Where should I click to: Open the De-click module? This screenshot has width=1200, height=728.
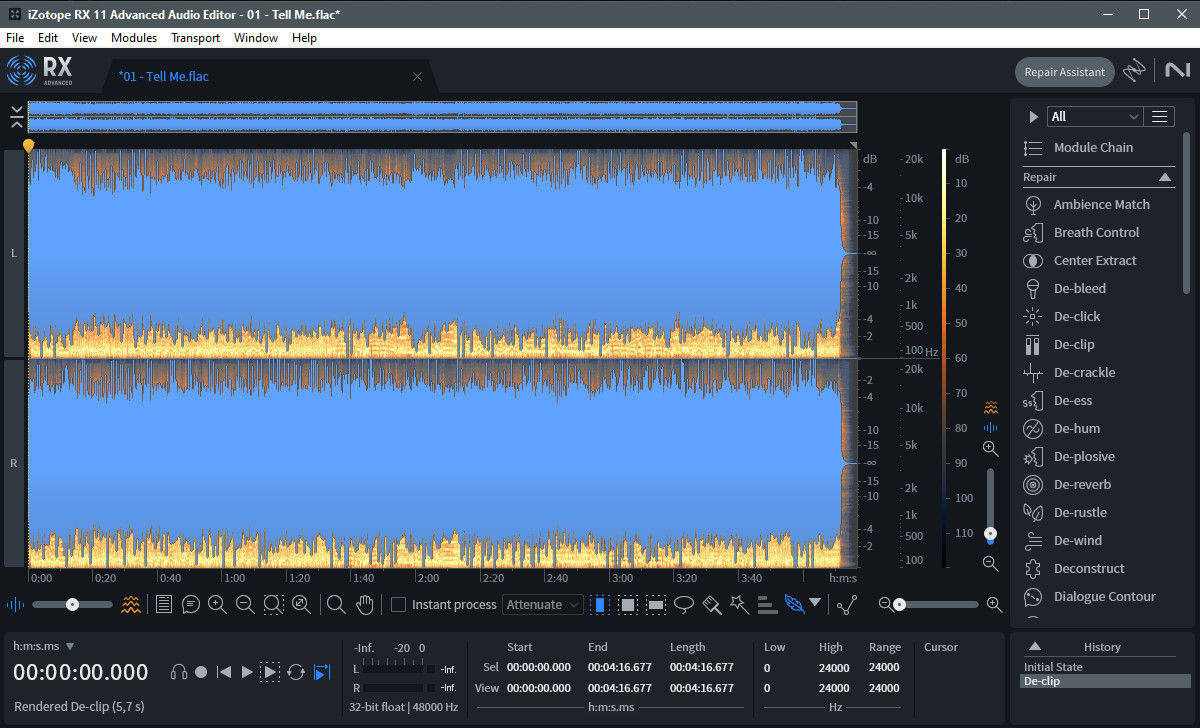1076,316
